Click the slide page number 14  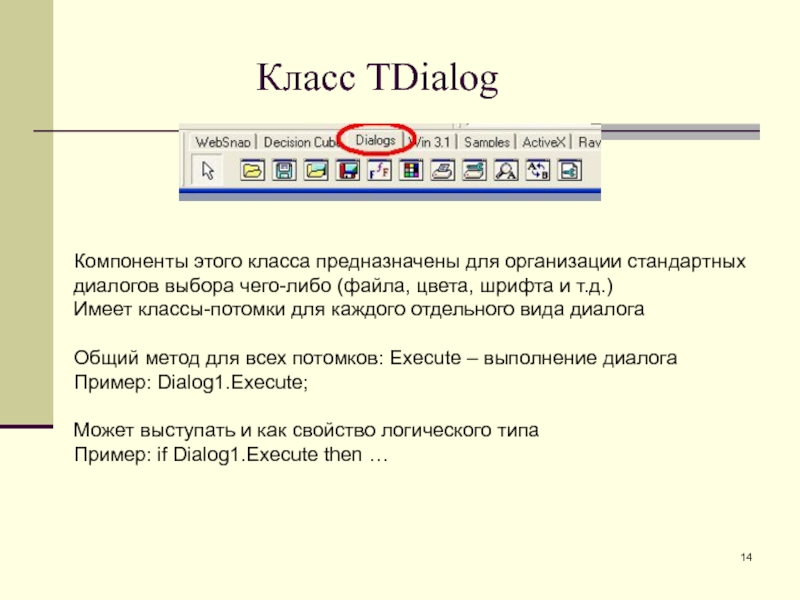coord(746,557)
